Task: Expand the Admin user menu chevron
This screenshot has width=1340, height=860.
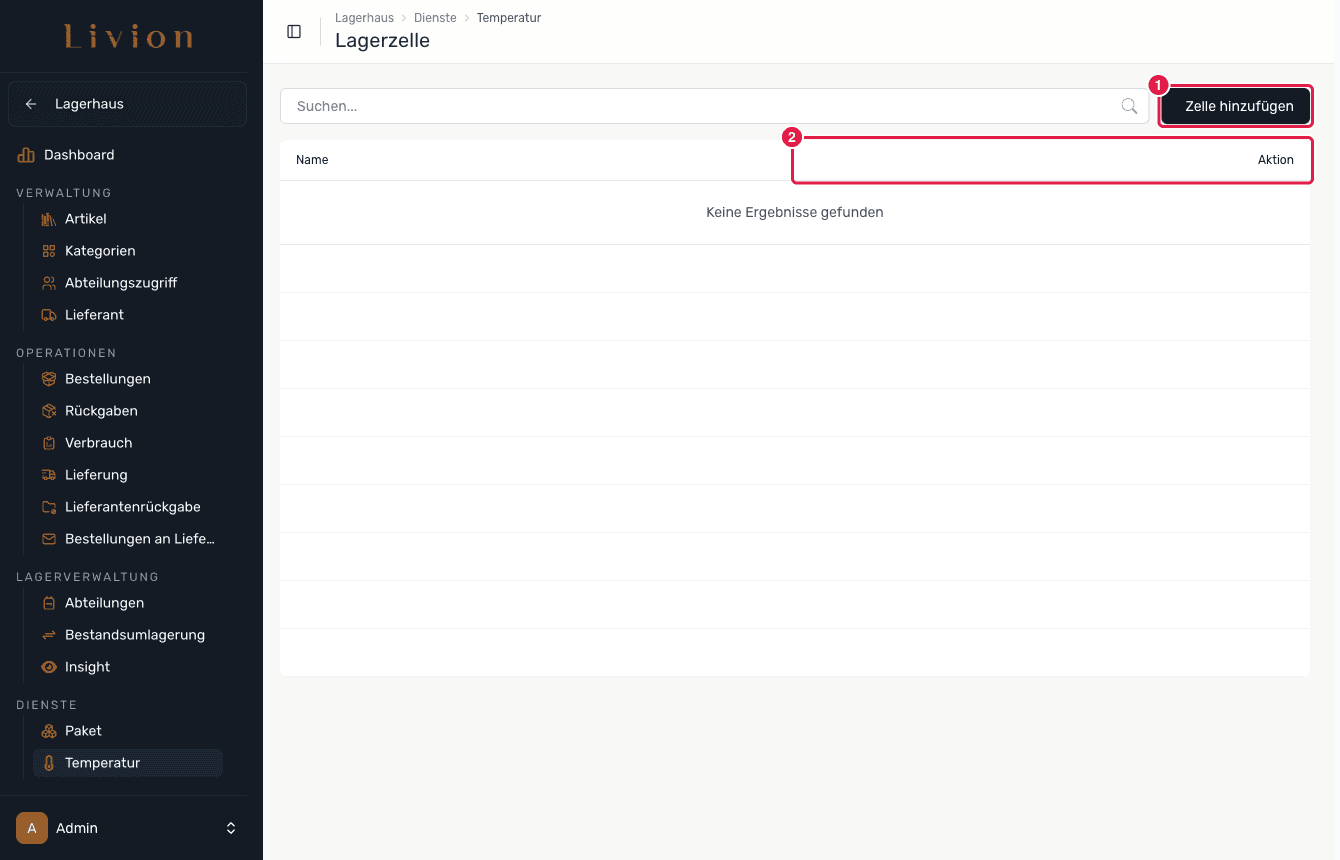Action: (231, 828)
